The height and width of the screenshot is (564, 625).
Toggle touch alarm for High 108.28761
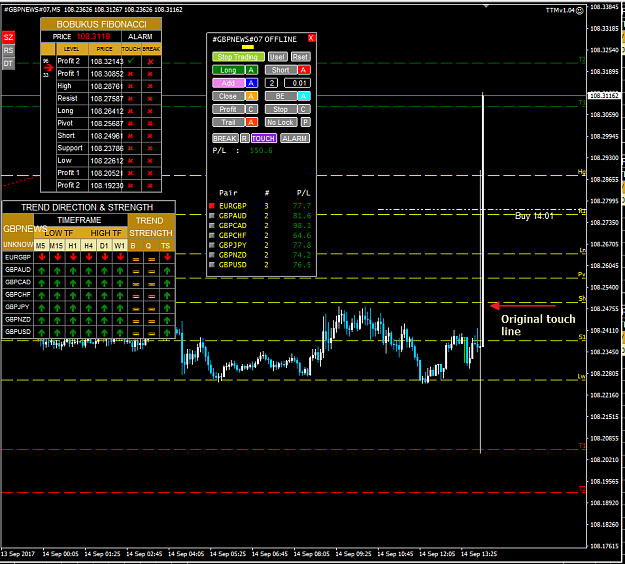coord(131,86)
